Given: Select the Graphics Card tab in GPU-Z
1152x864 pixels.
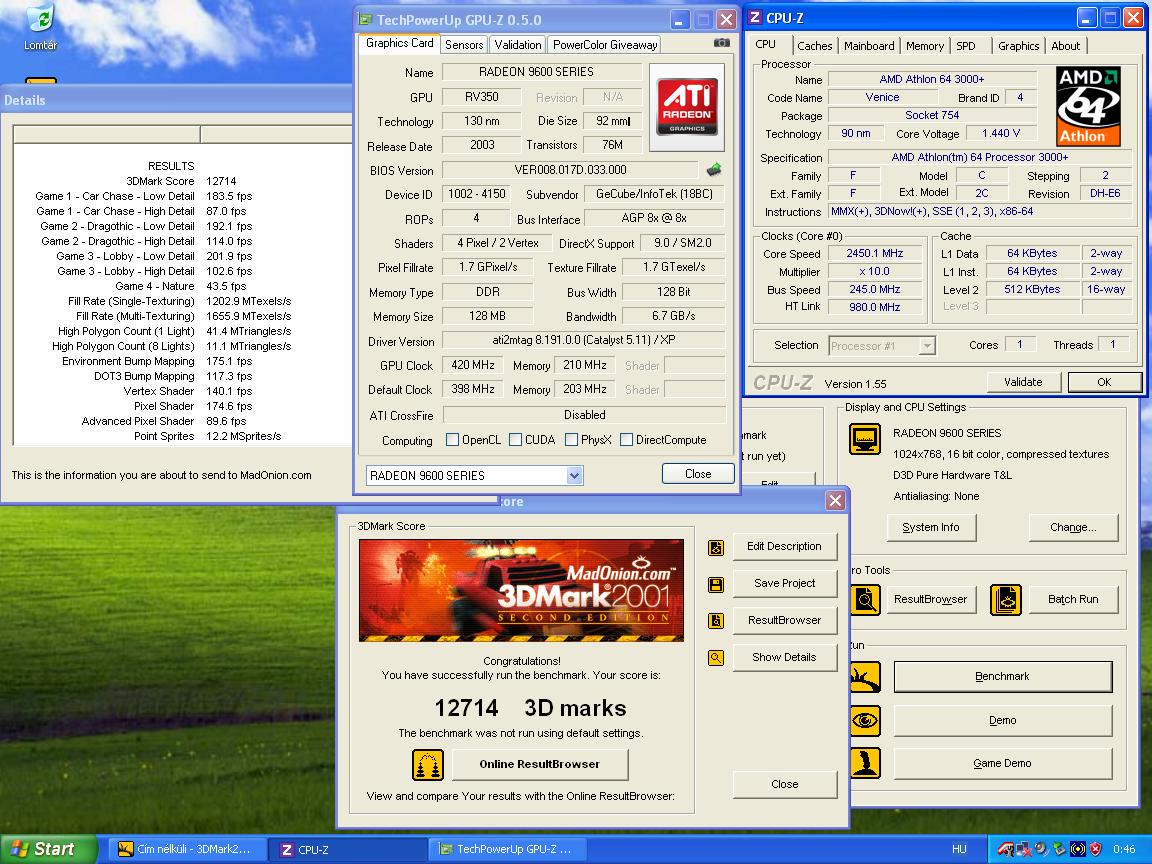Looking at the screenshot, I should [x=400, y=43].
